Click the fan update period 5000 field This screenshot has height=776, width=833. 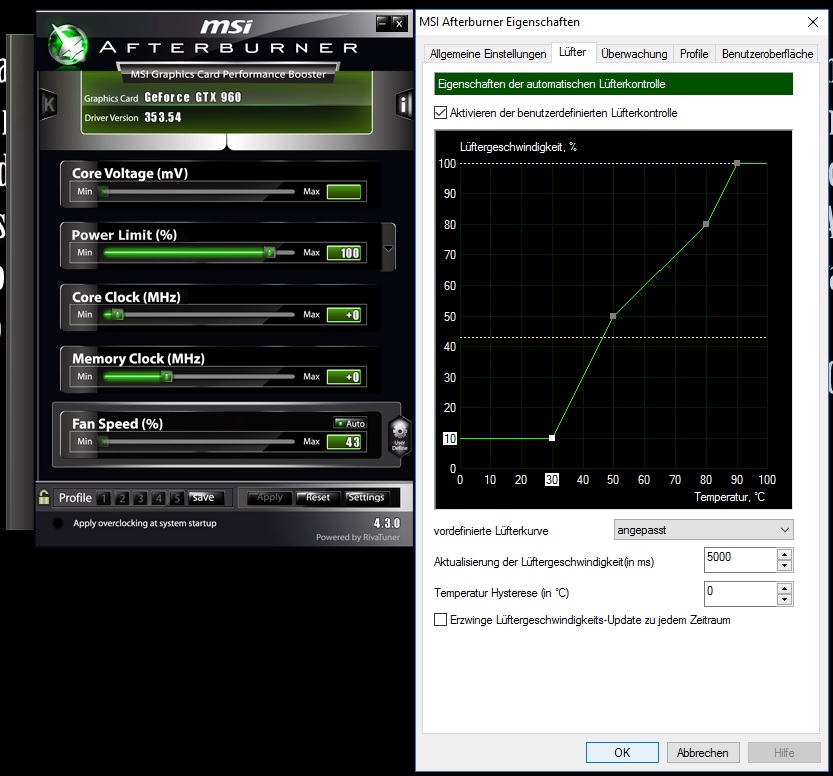[740, 560]
